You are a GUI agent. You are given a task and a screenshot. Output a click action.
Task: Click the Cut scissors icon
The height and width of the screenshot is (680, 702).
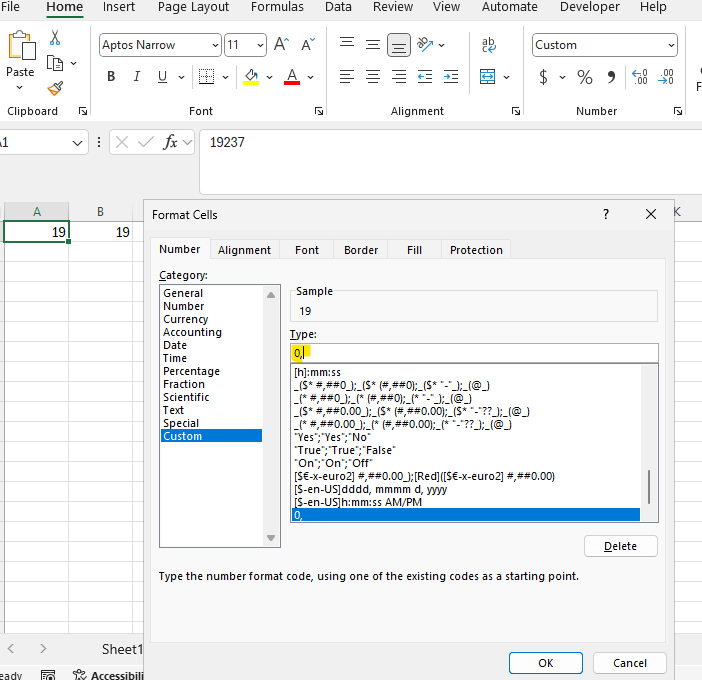pos(55,38)
